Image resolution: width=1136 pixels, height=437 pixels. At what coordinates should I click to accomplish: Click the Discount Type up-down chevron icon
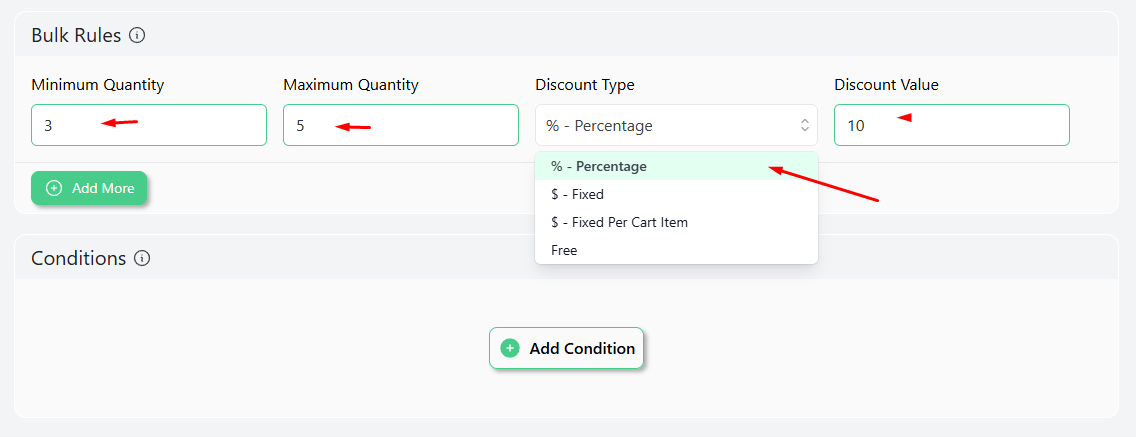coord(804,125)
